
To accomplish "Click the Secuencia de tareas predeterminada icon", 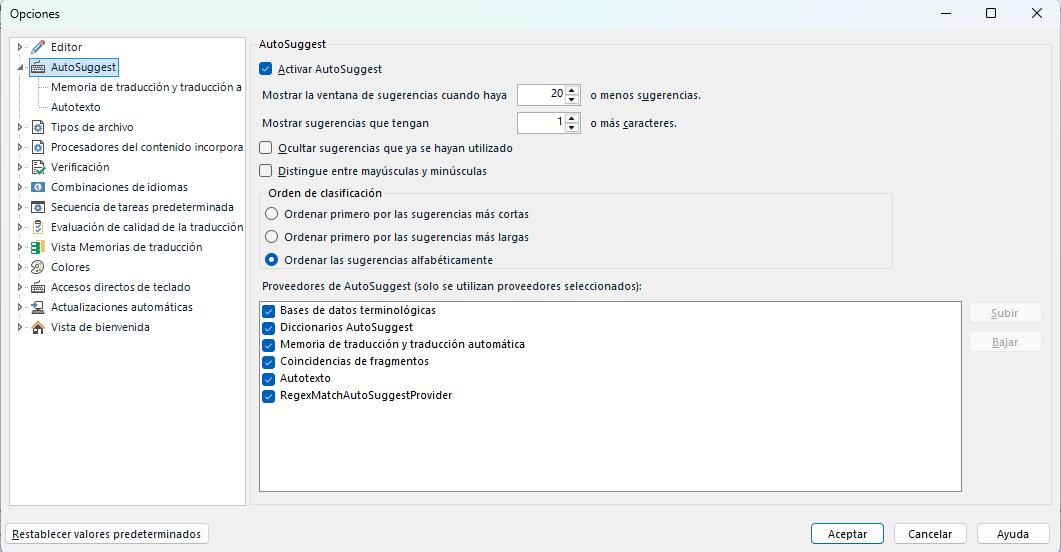I will (38, 207).
